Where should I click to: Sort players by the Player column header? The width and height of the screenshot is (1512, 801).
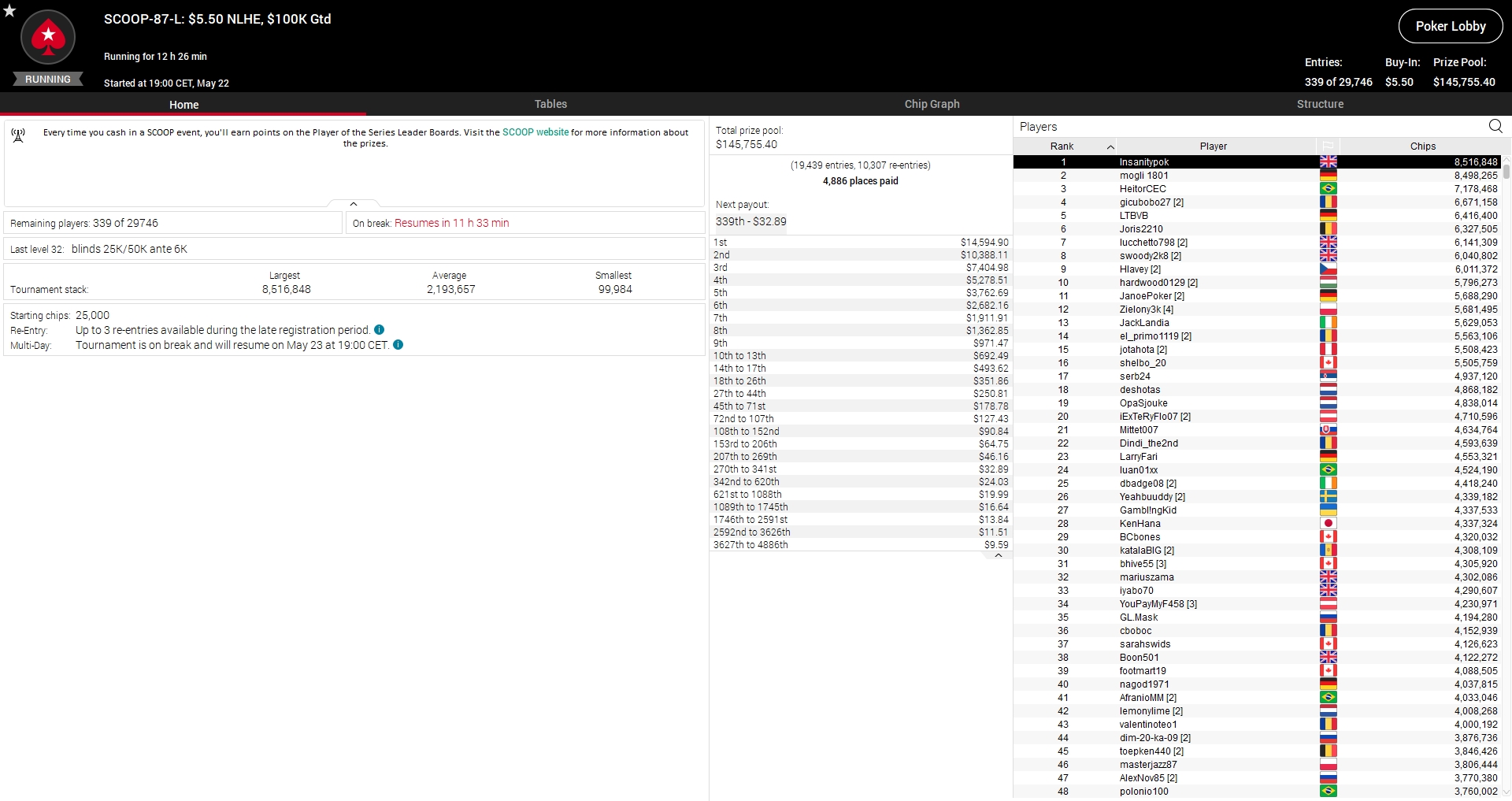[x=1214, y=146]
